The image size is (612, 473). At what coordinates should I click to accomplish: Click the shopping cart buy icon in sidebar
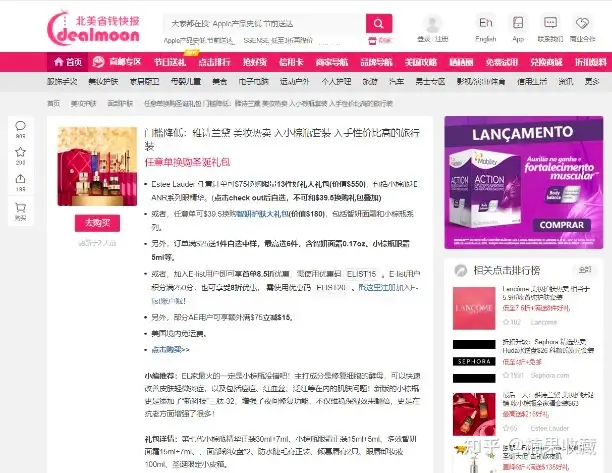pyautogui.click(x=20, y=207)
